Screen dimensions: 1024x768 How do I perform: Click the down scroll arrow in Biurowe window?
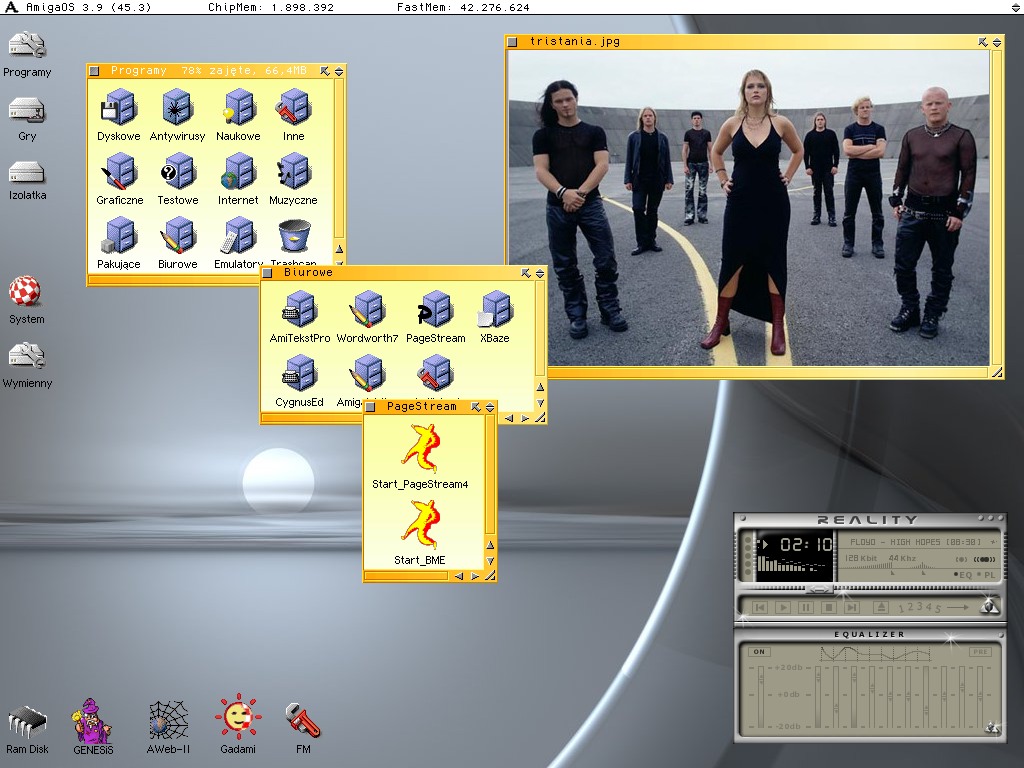pos(540,403)
